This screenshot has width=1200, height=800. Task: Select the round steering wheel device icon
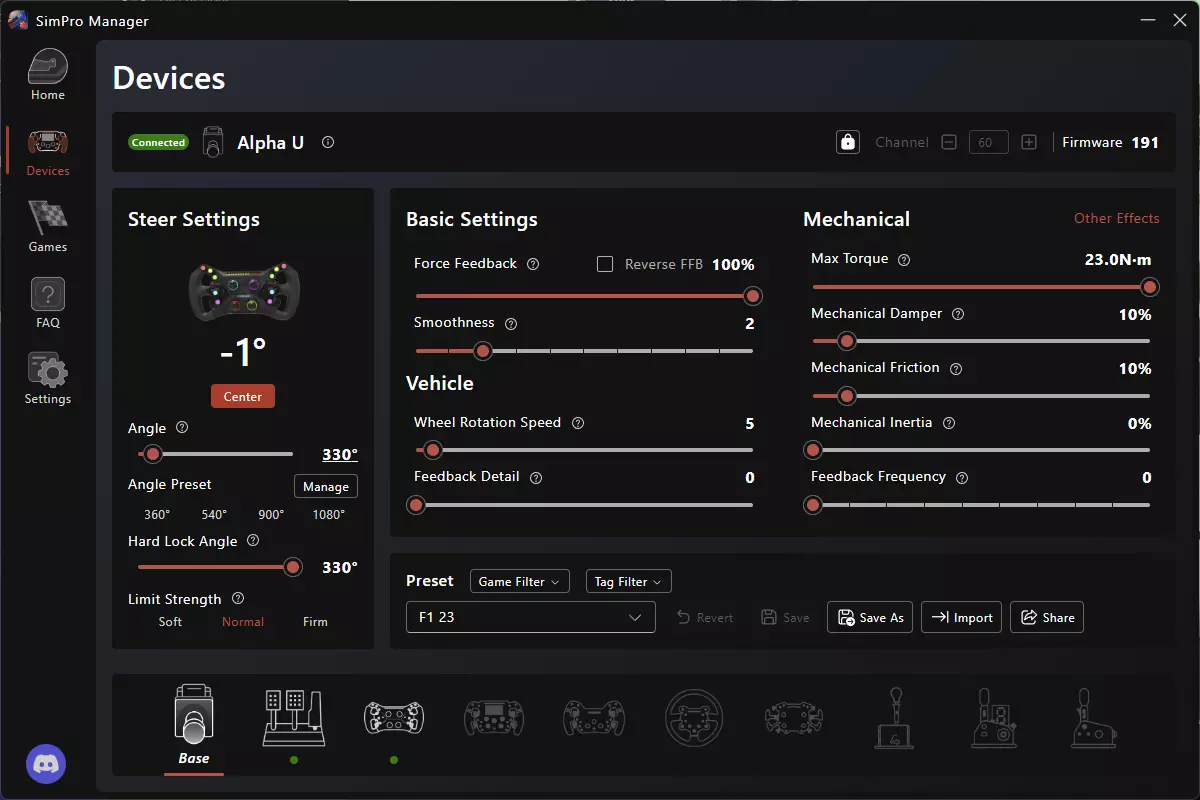point(694,718)
